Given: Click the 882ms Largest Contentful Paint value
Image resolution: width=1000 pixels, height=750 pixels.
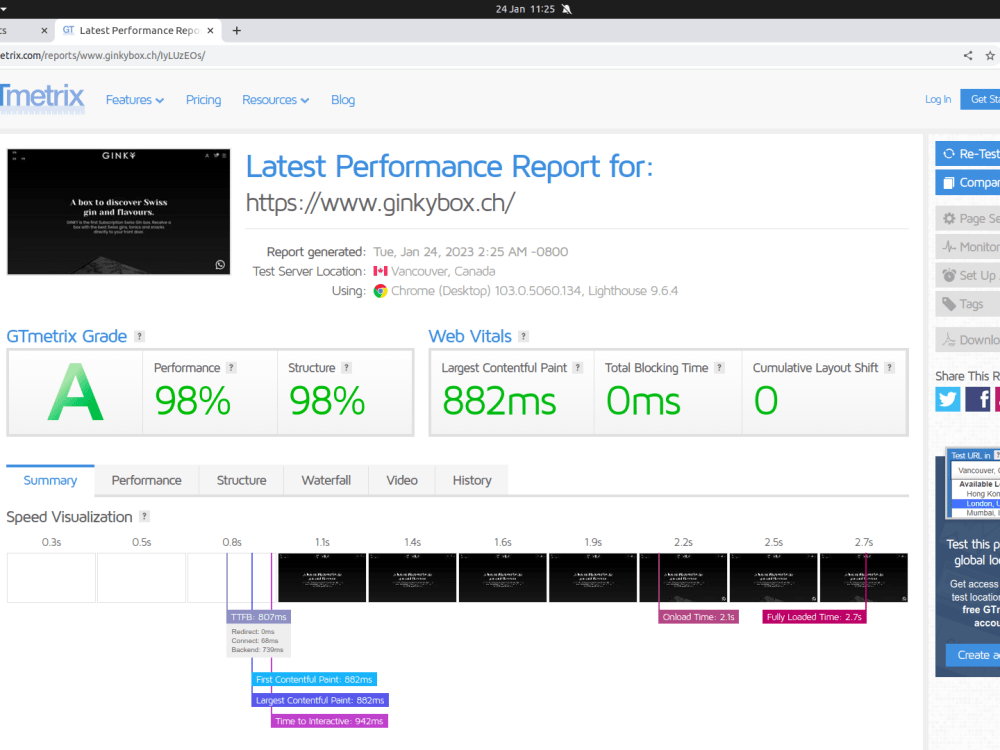Looking at the screenshot, I should [499, 401].
